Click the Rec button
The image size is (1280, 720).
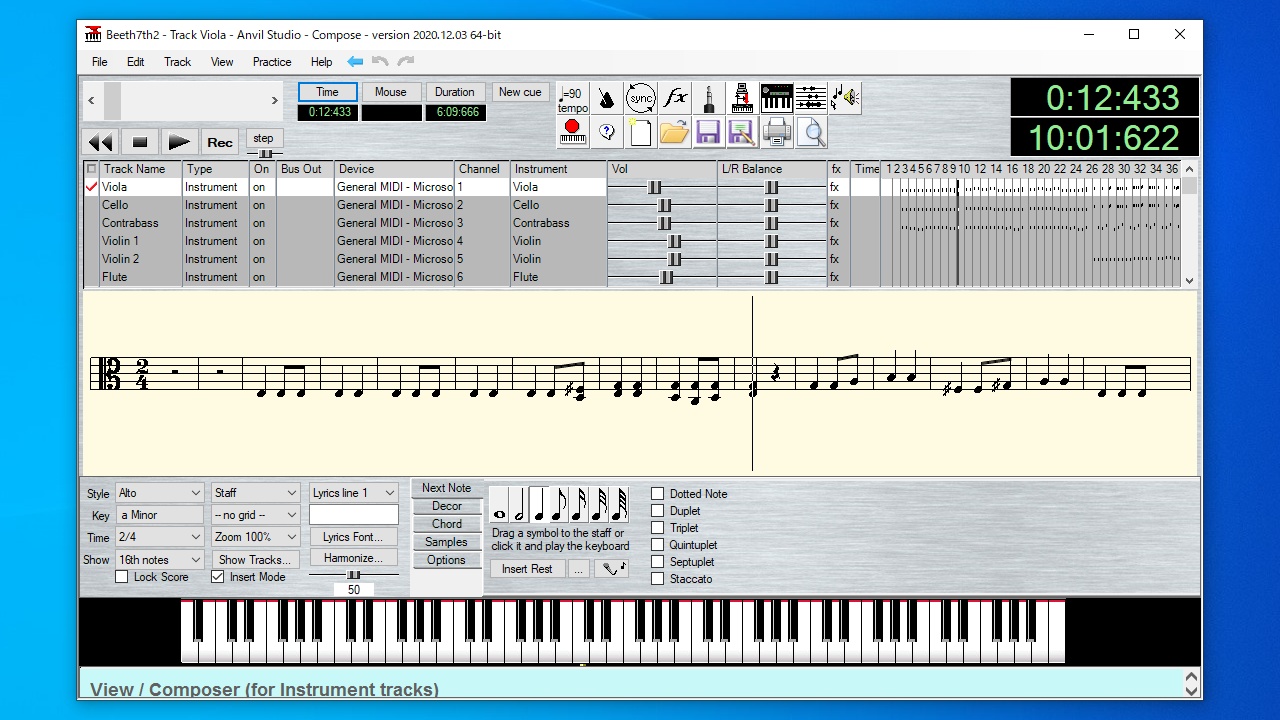[x=220, y=142]
